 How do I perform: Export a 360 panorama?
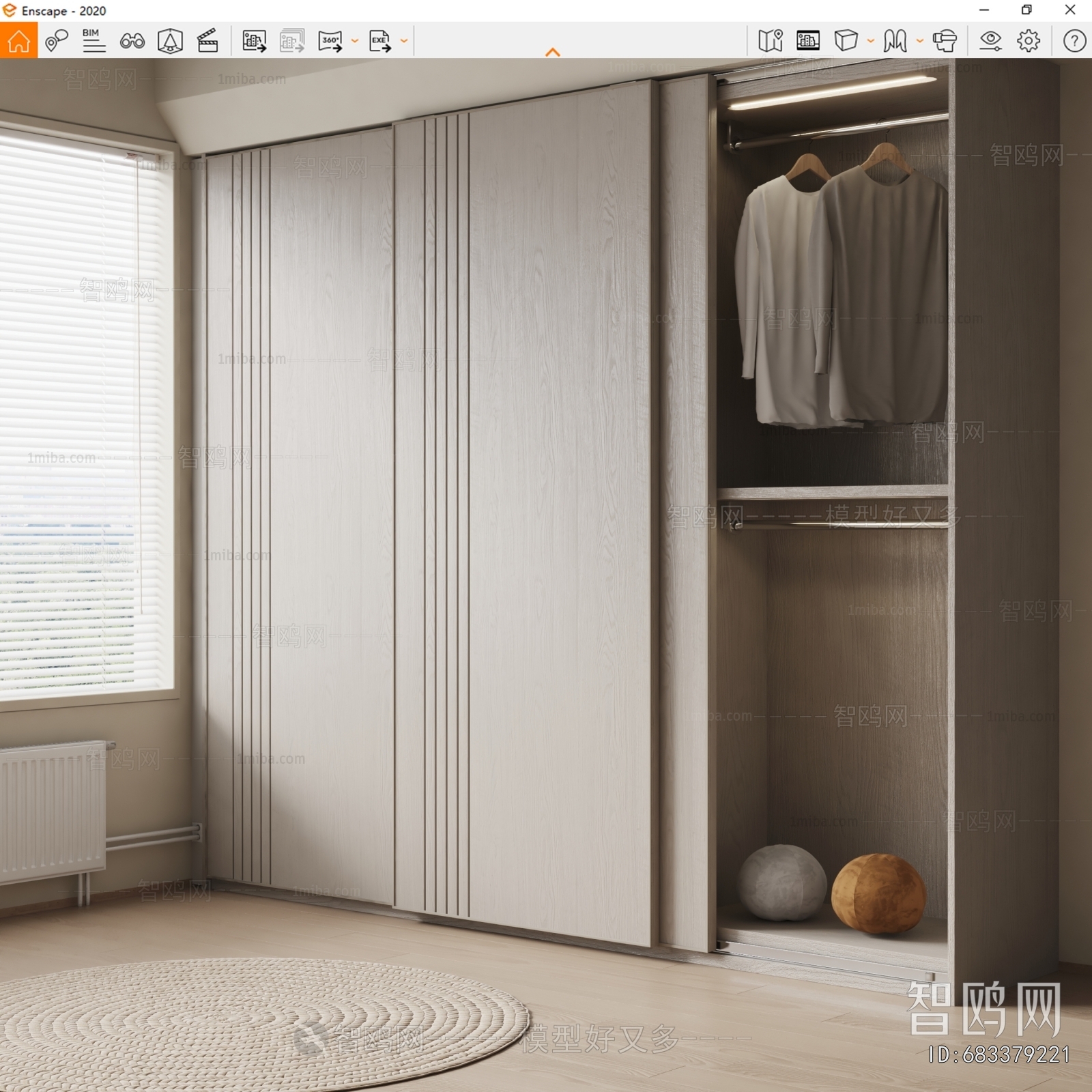click(330, 41)
